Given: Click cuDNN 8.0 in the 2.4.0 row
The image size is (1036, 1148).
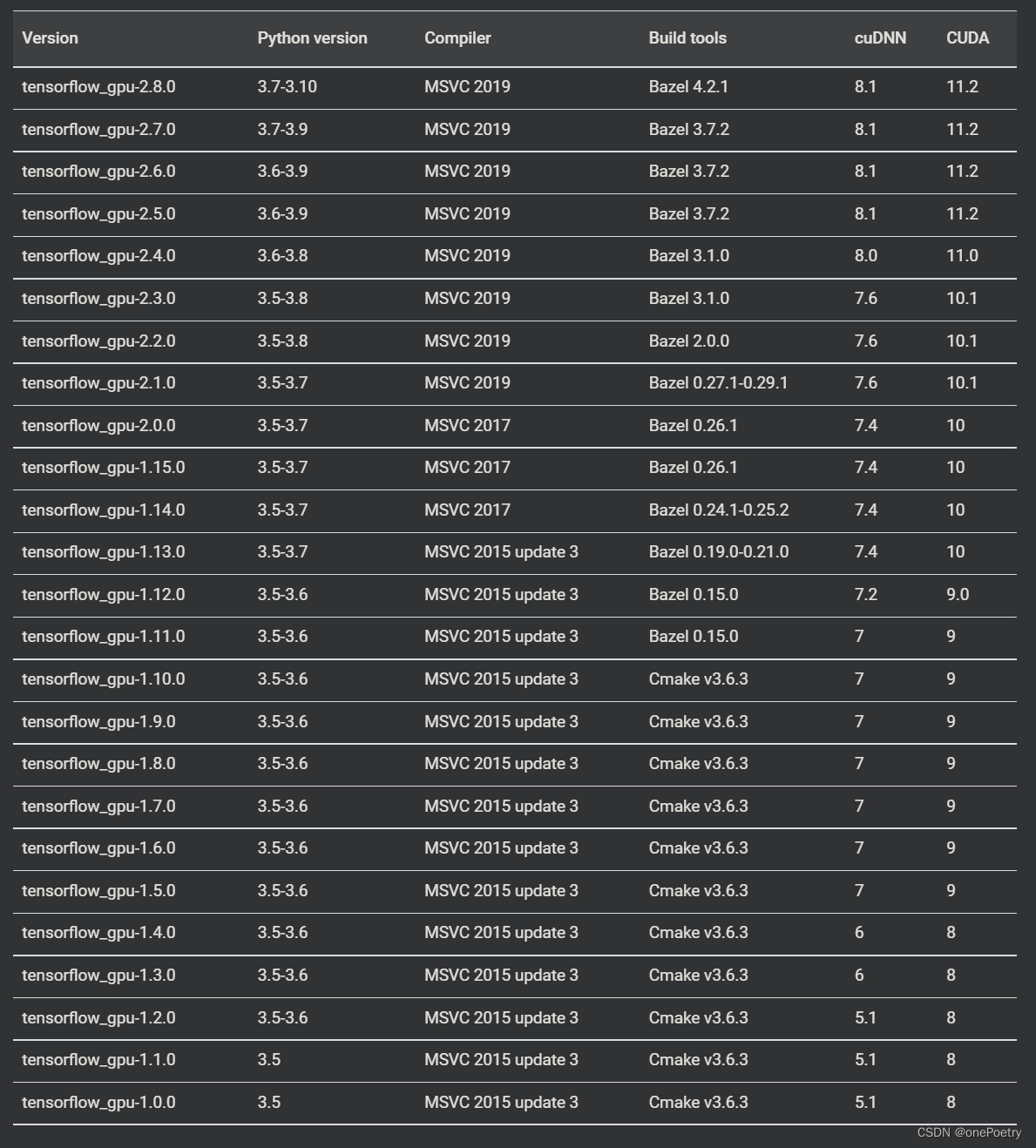Looking at the screenshot, I should 866,256.
